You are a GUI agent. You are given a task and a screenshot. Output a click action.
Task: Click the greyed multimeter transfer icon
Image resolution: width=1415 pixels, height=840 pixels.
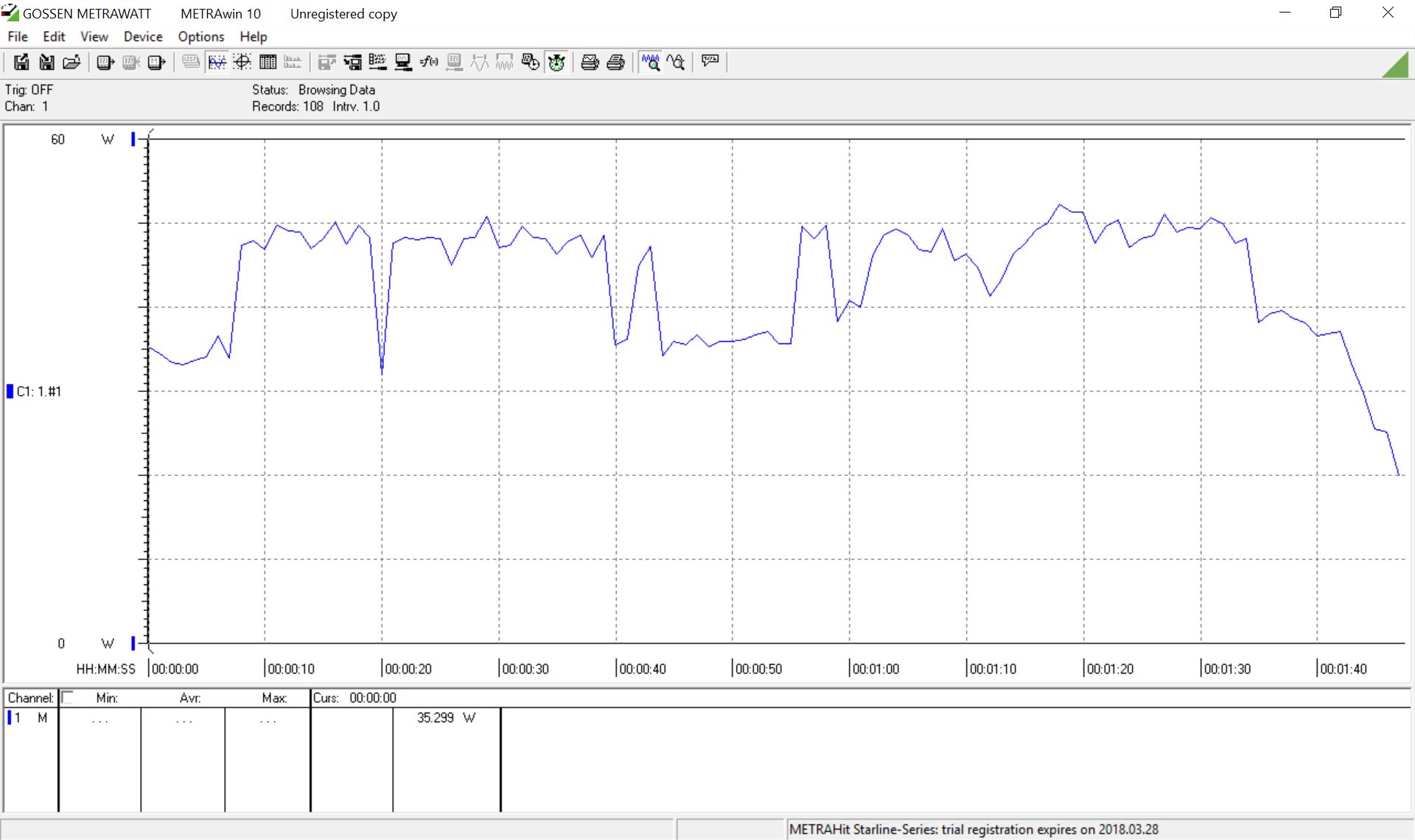pyautogui.click(x=130, y=62)
